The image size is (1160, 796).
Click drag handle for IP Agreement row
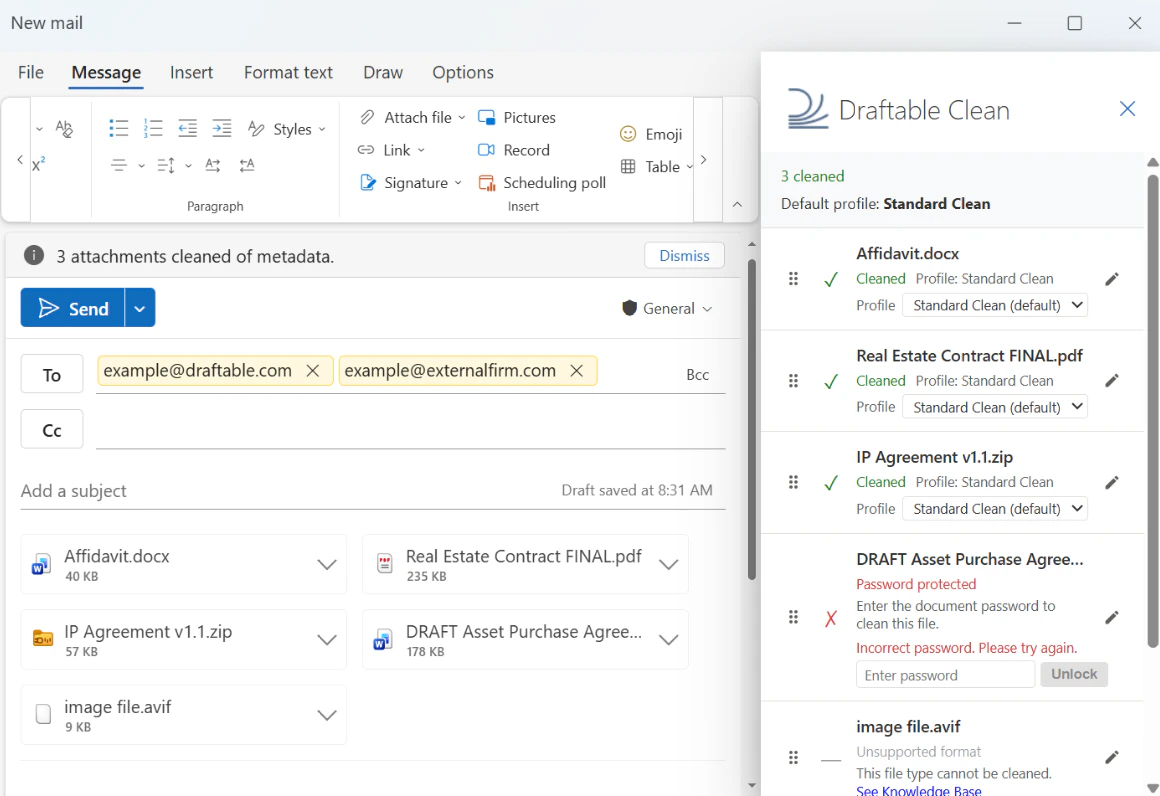click(x=793, y=482)
